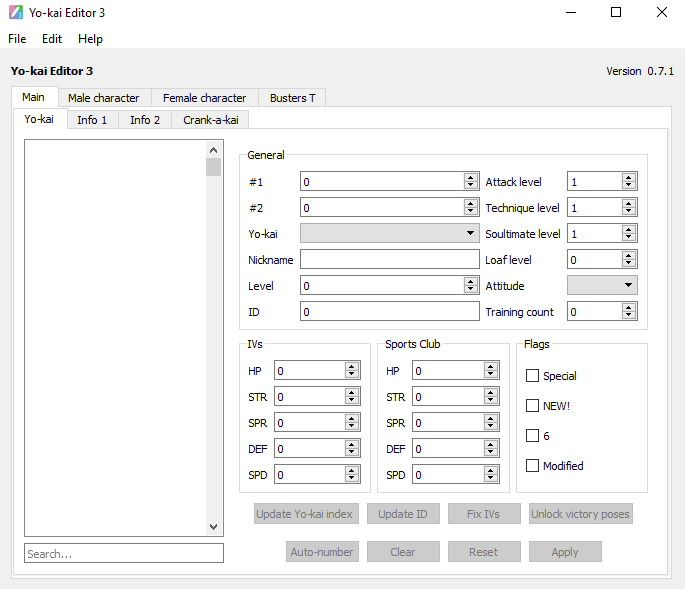Click the Fix IVs button
The height and width of the screenshot is (589, 685).
pyautogui.click(x=484, y=514)
